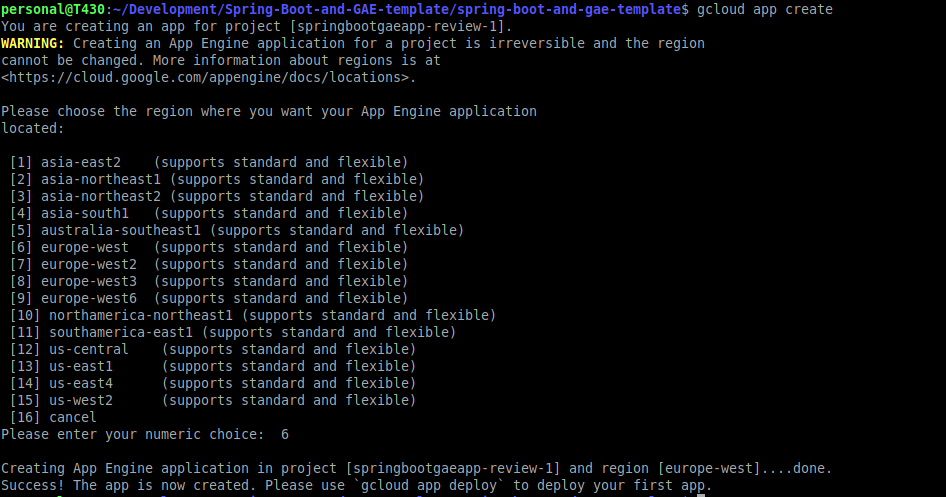946x497 pixels.
Task: Click the 'cannot be changed' warning line
Action: point(221,60)
